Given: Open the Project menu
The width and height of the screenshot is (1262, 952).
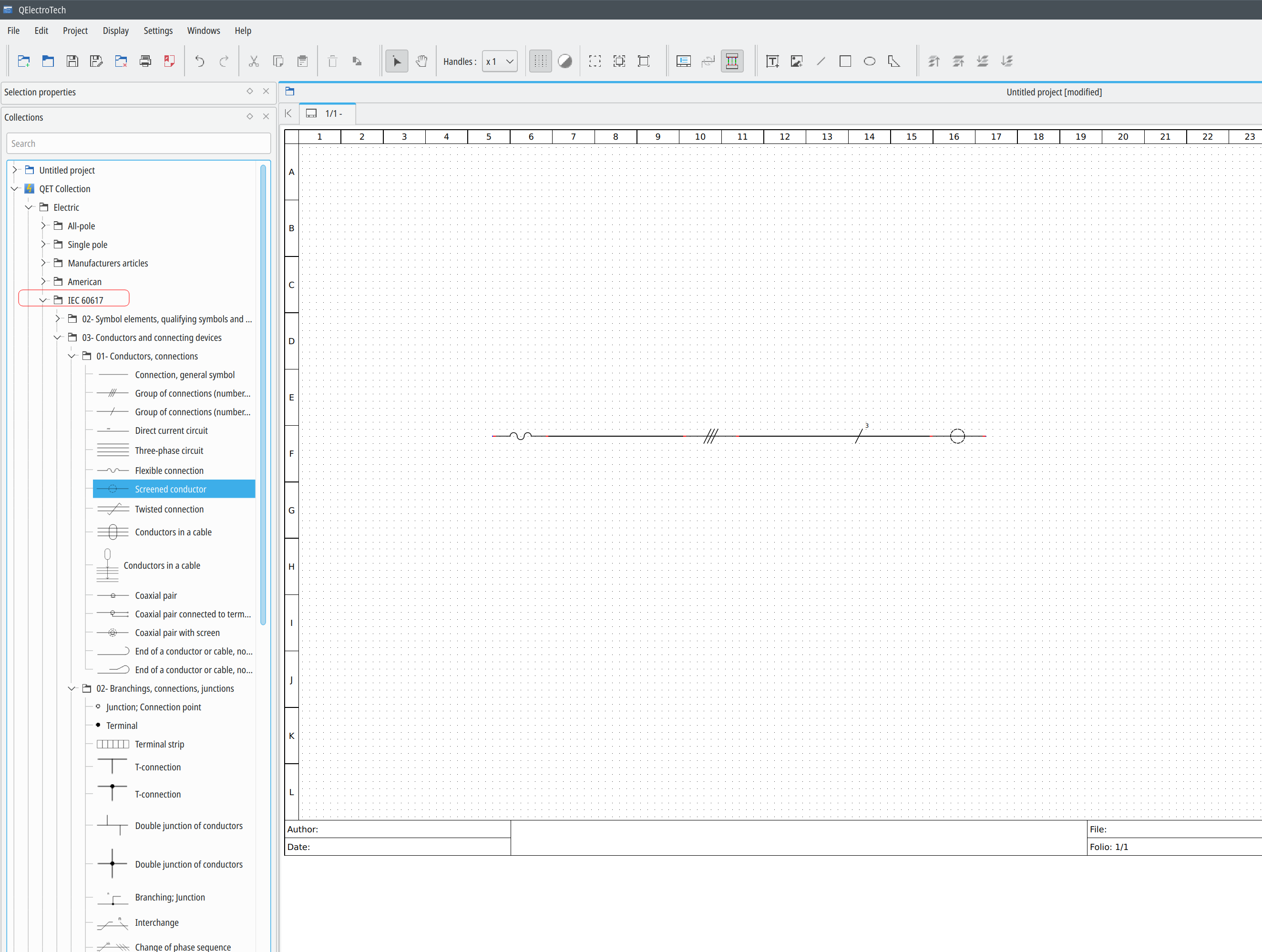Looking at the screenshot, I should (75, 31).
